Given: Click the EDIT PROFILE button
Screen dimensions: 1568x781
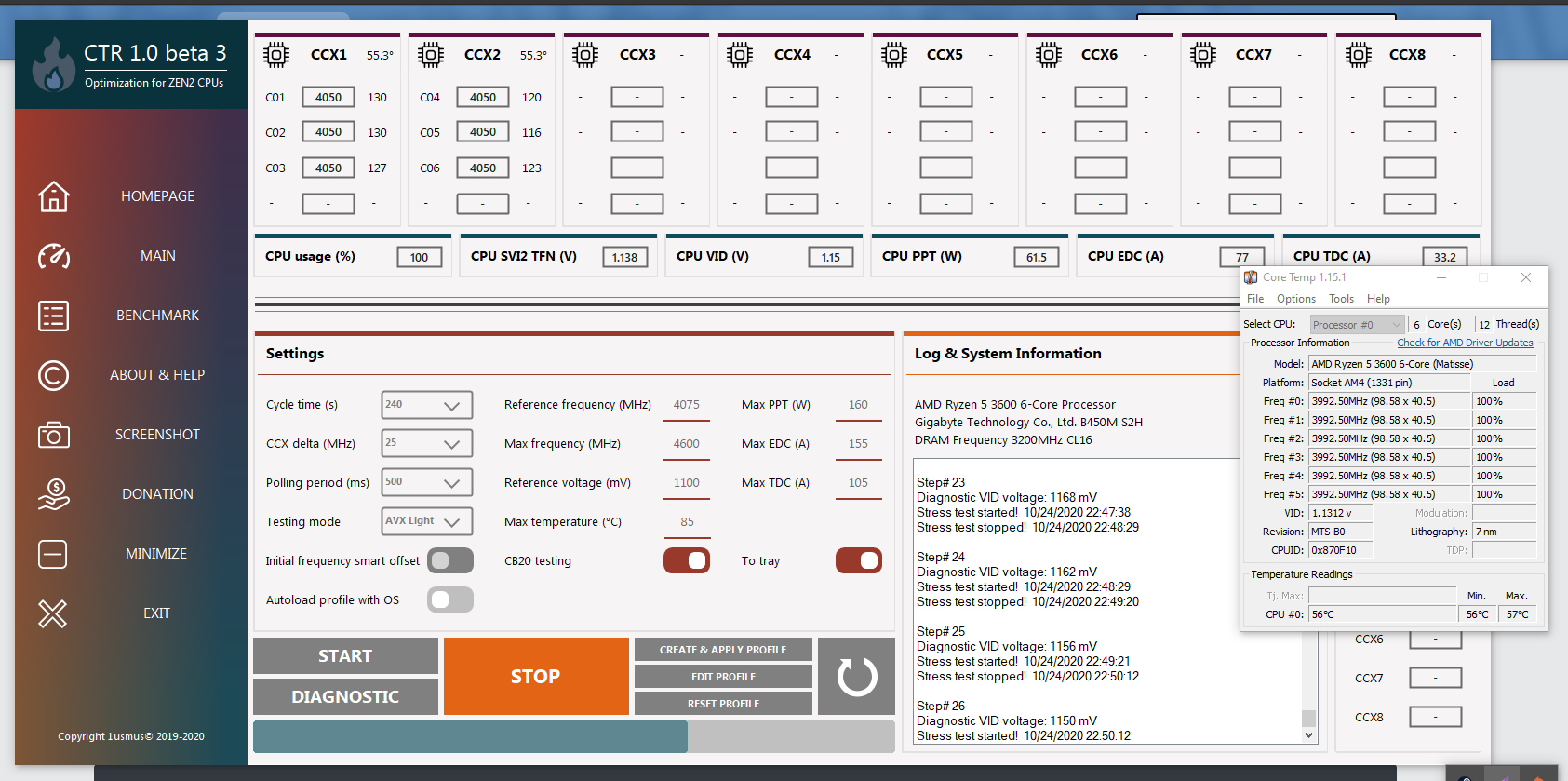Looking at the screenshot, I should click(723, 677).
